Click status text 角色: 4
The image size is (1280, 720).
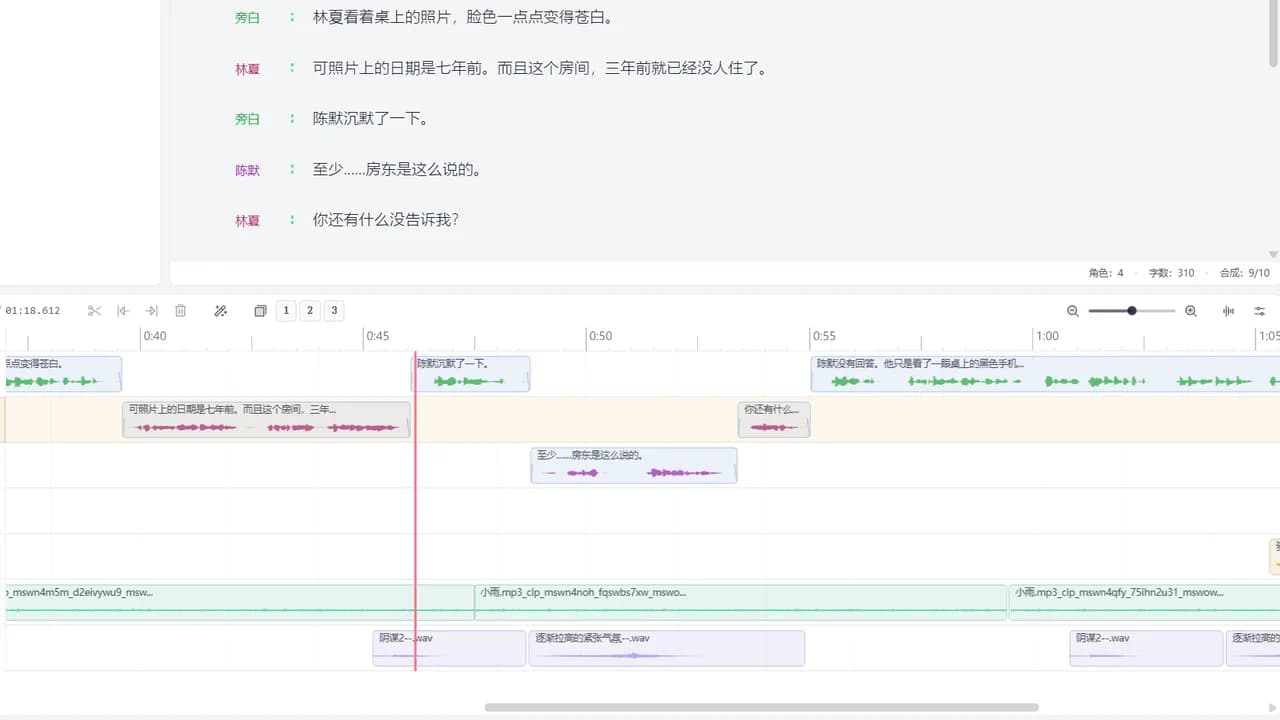pos(1106,273)
